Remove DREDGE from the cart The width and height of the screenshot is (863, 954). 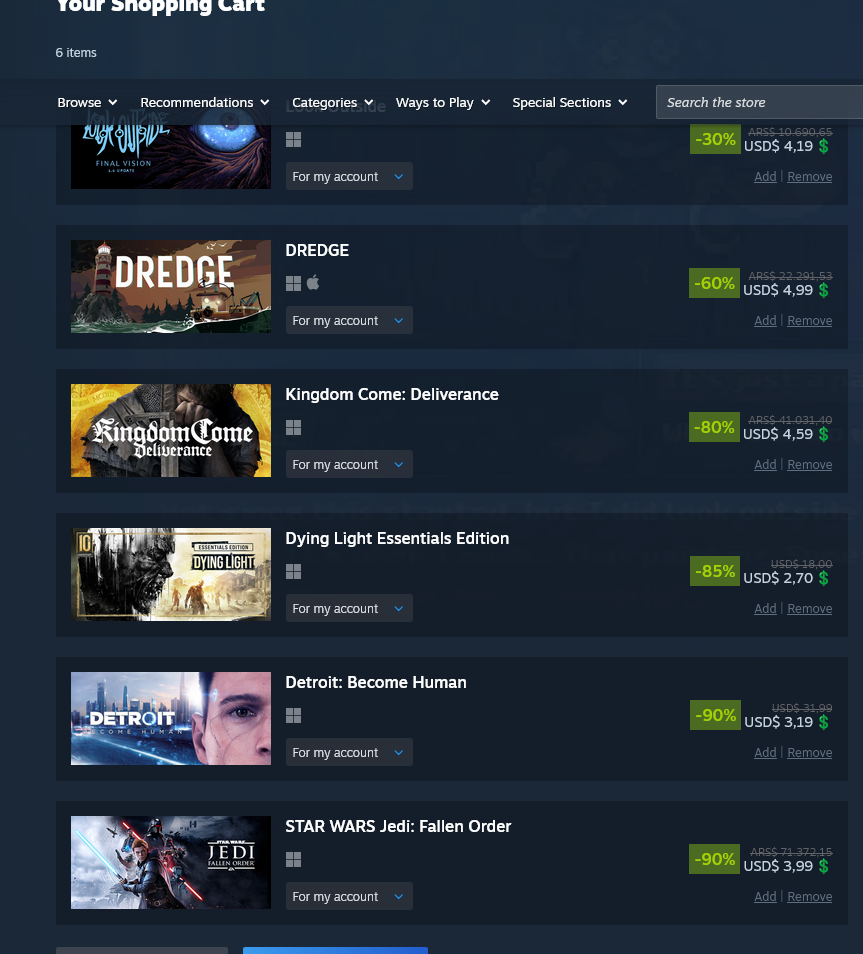click(809, 321)
